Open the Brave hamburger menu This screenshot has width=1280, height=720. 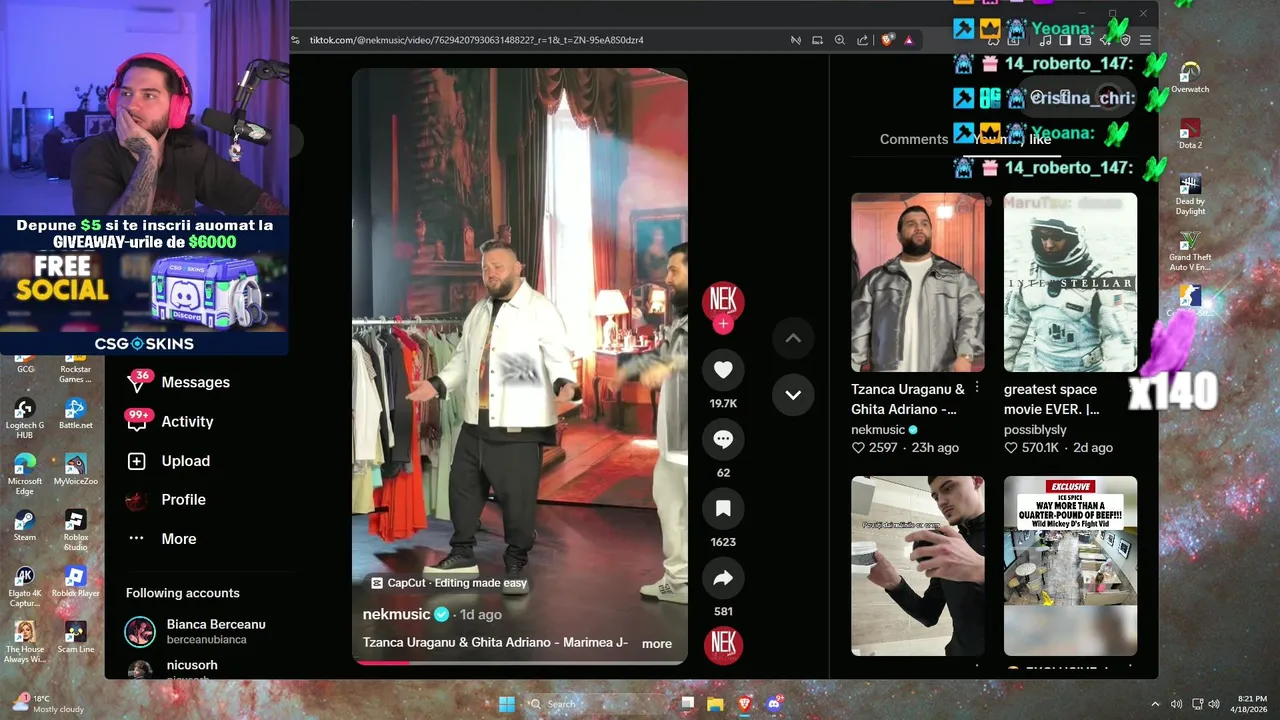click(x=1145, y=40)
